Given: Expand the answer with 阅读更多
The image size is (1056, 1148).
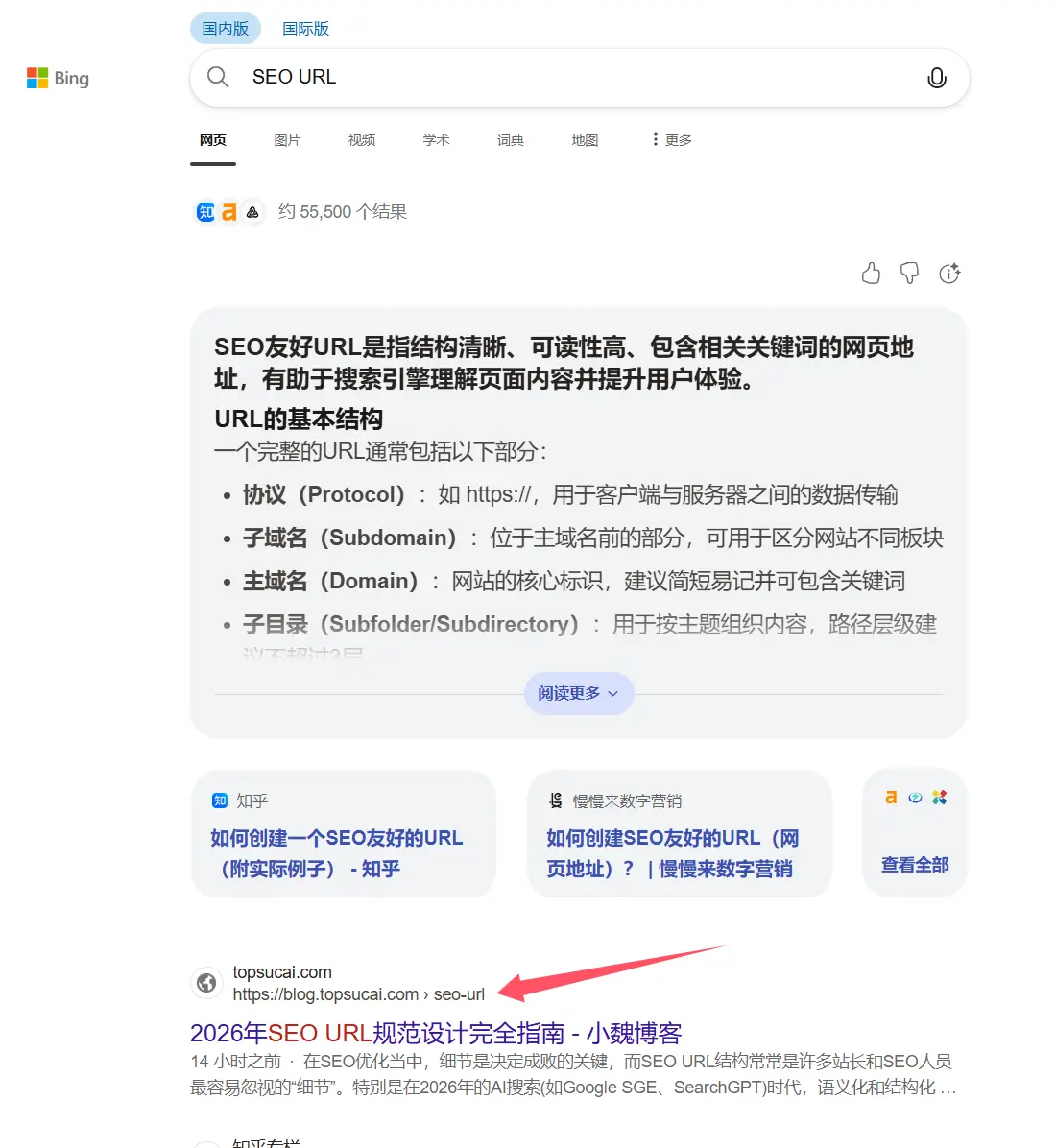Looking at the screenshot, I should point(579,693).
